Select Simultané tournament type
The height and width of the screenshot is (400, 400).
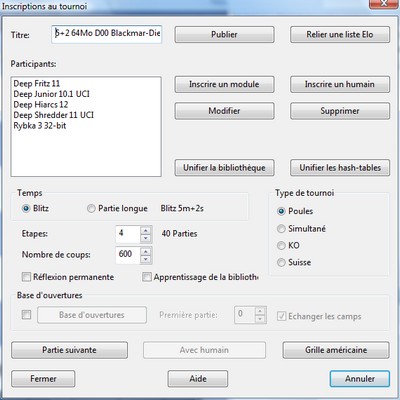point(281,229)
